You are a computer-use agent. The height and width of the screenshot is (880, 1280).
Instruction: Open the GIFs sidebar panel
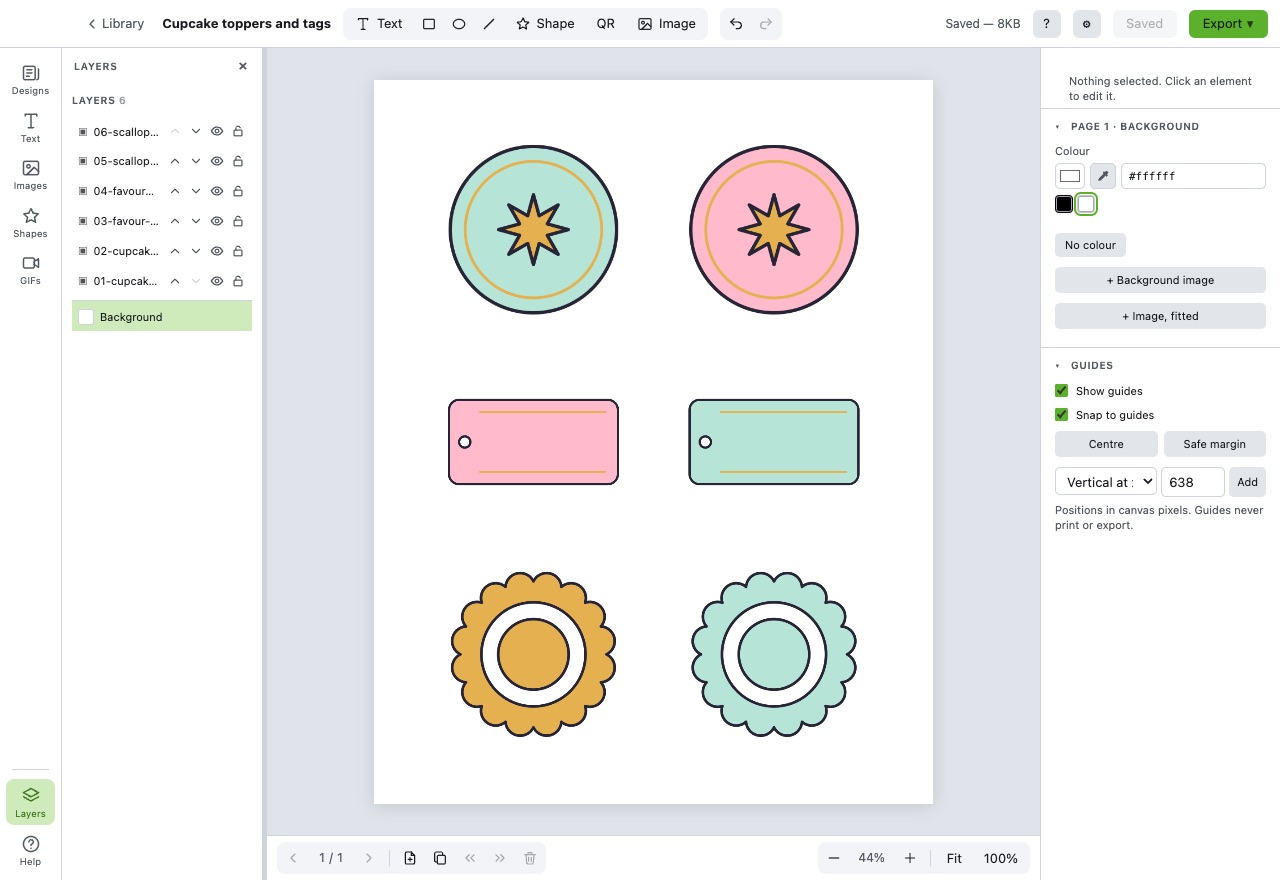click(30, 270)
